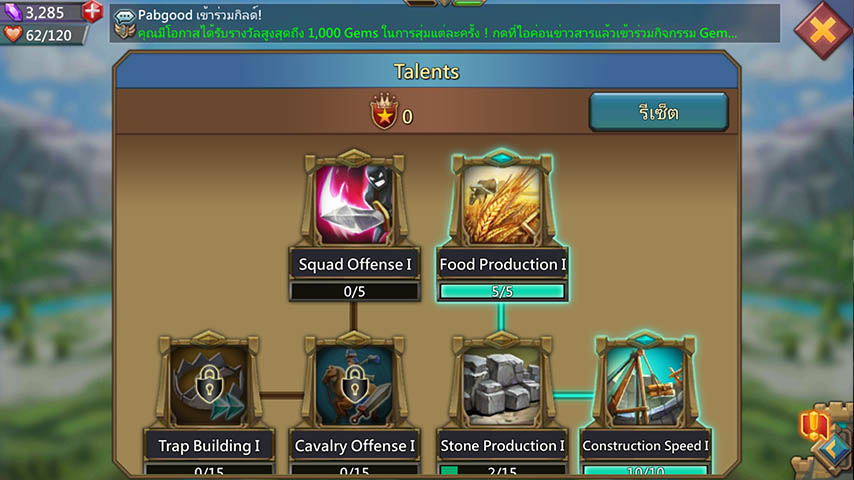Open the Construction Speed I crane icon
This screenshot has height=480, width=854.
pyautogui.click(x=645, y=384)
